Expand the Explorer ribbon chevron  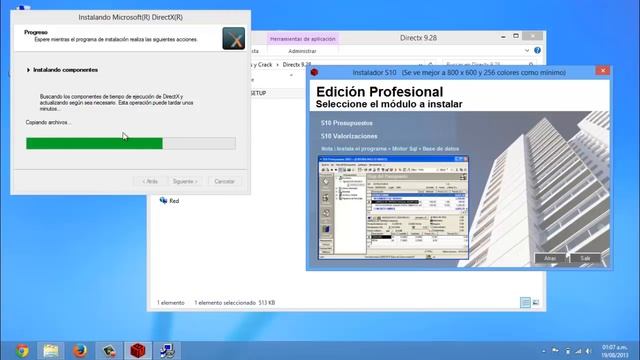[527, 51]
